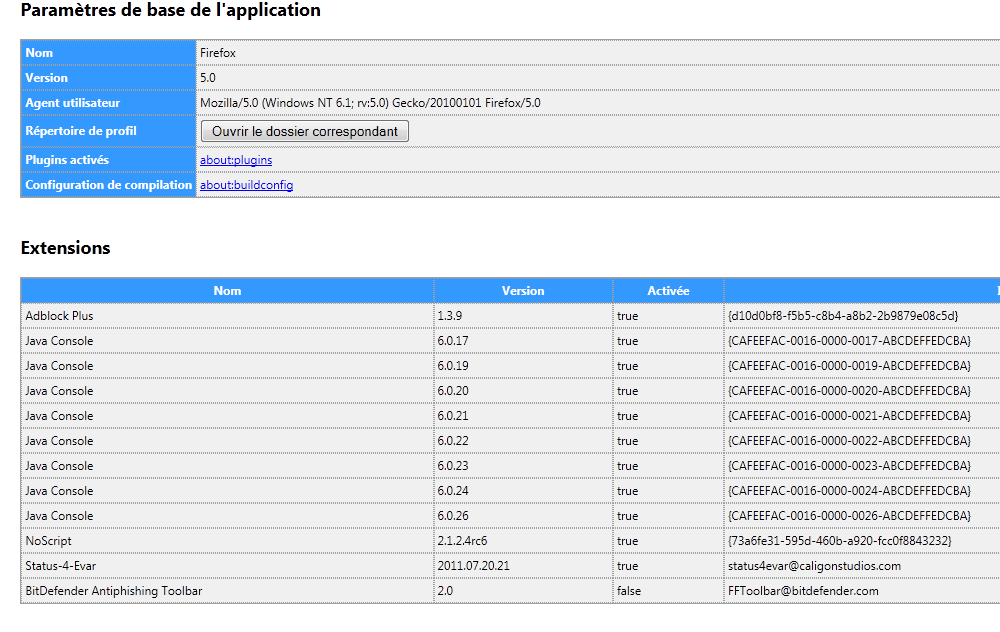The image size is (1000, 632).
Task: Select the ID '{CAFEEFAC-0016-0000-0021-ABCDEFFEDCBA}'
Action: tap(849, 416)
